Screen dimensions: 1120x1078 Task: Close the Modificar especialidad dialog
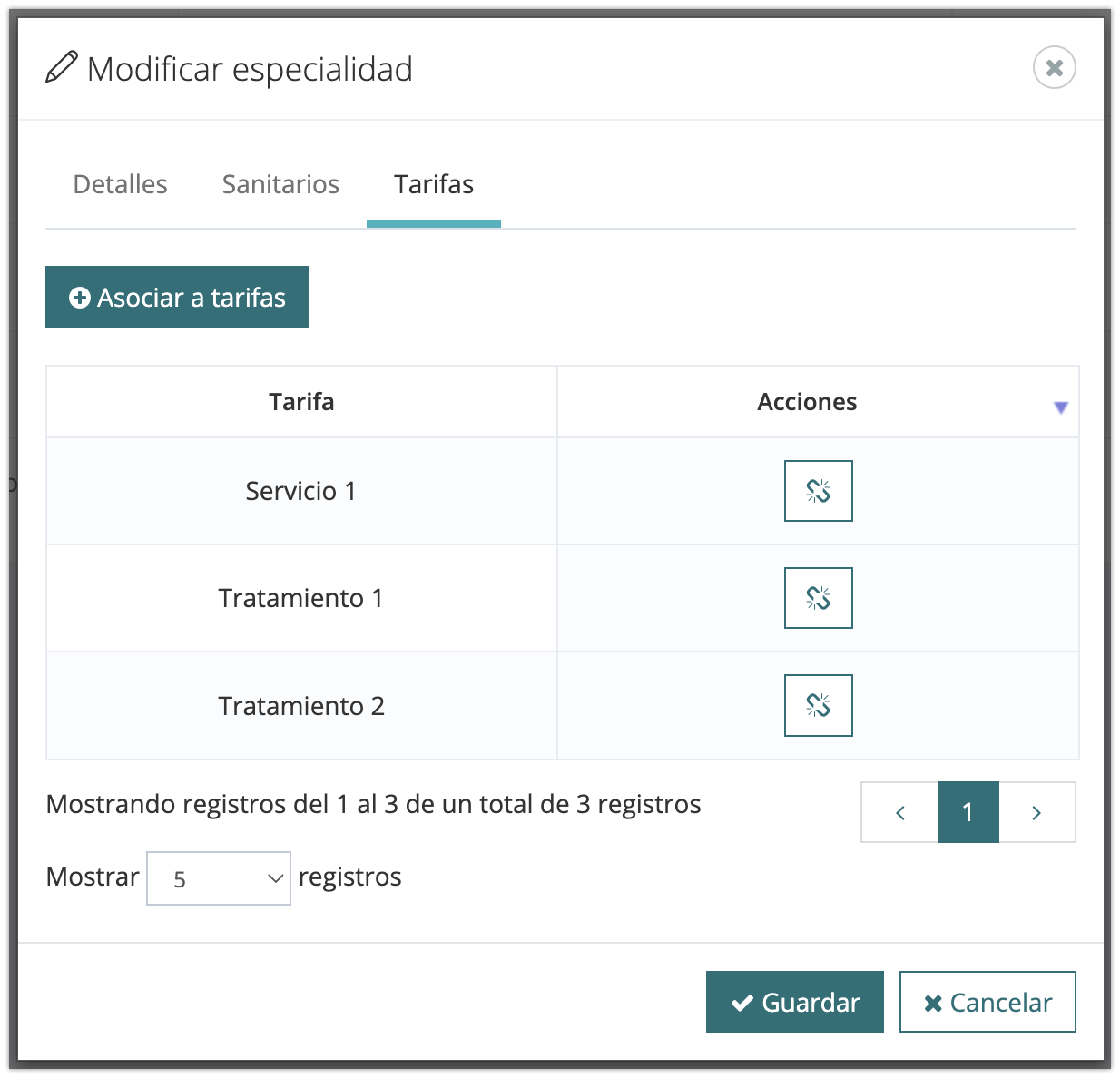pos(1054,67)
